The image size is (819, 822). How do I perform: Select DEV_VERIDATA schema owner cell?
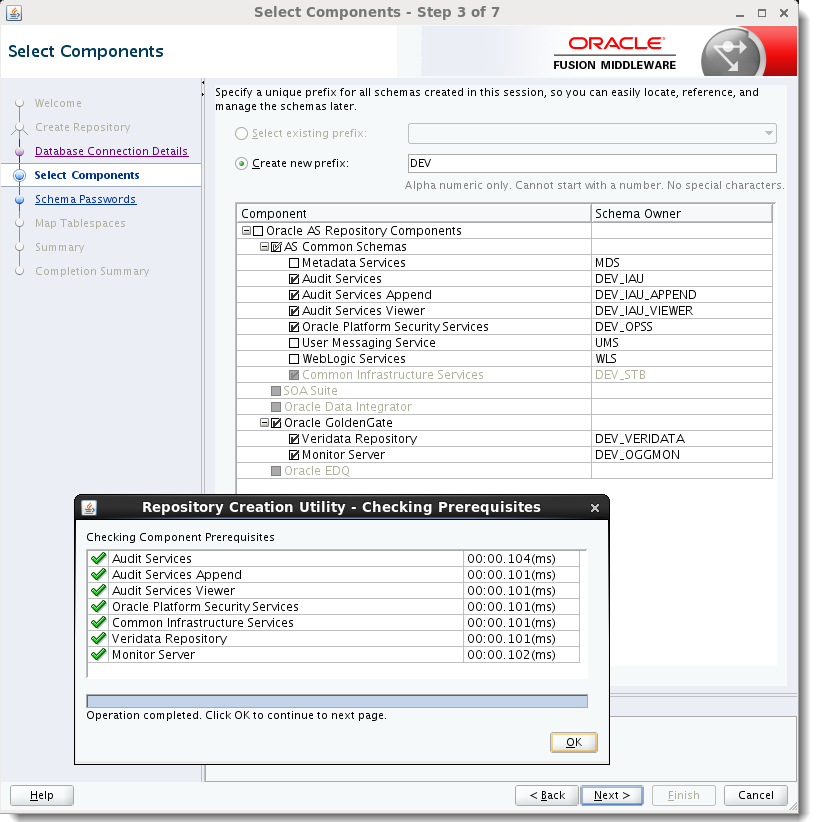(x=682, y=439)
